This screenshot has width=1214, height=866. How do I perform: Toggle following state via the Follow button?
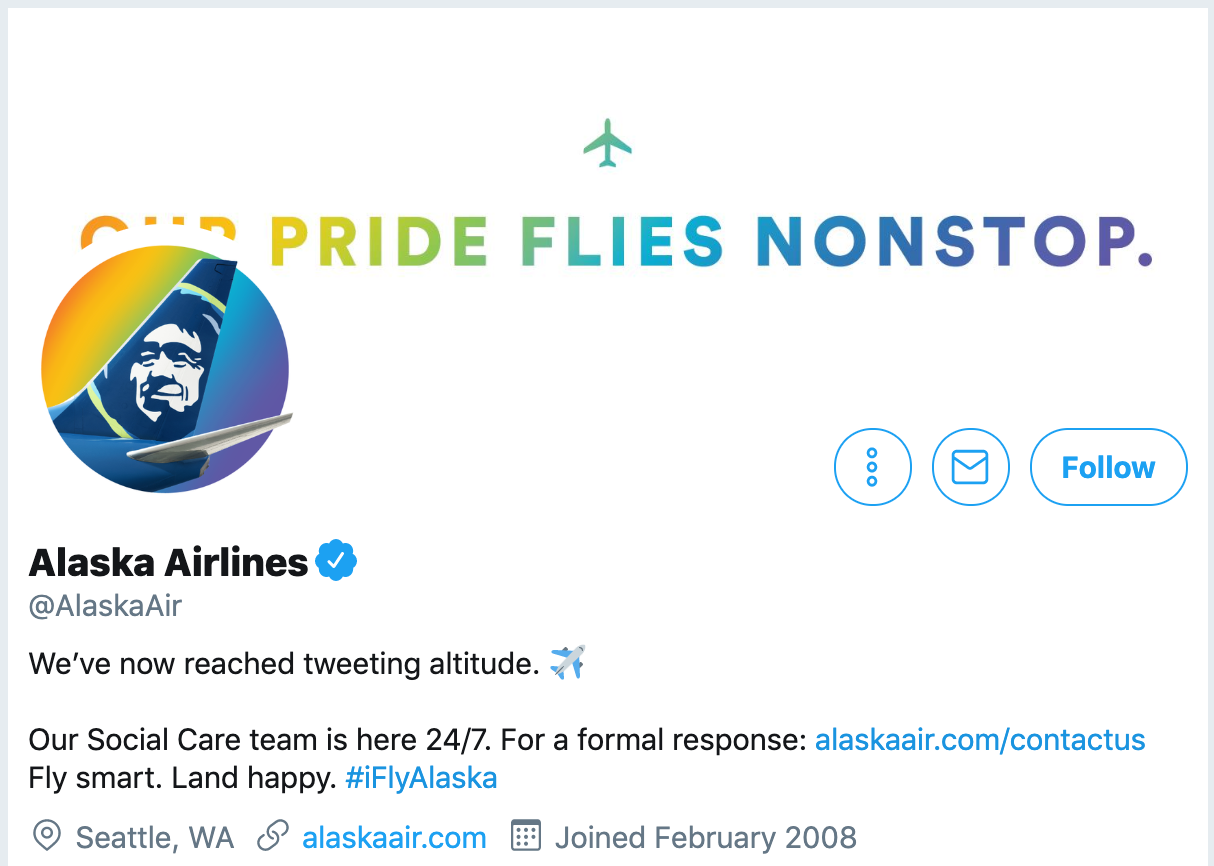click(x=1108, y=466)
